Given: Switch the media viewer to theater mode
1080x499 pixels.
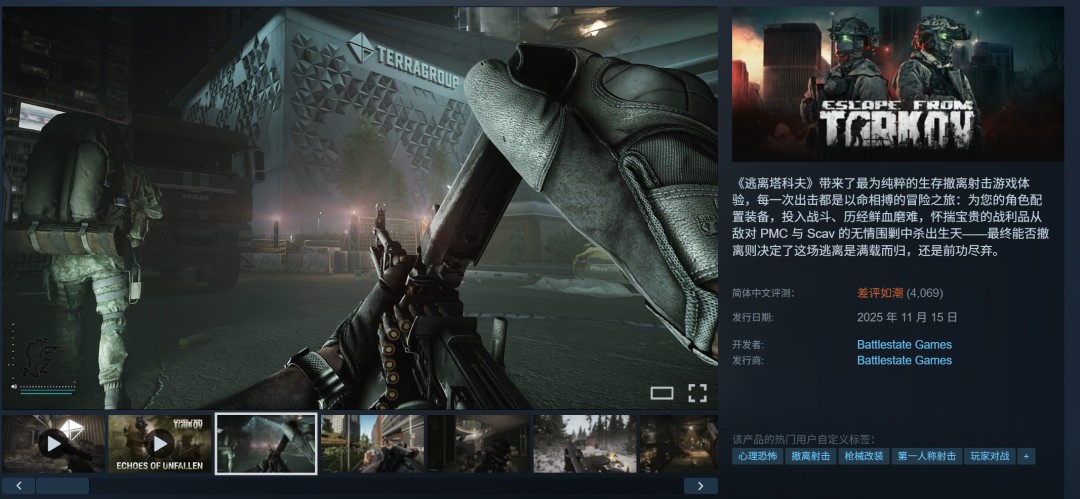Looking at the screenshot, I should point(662,393).
